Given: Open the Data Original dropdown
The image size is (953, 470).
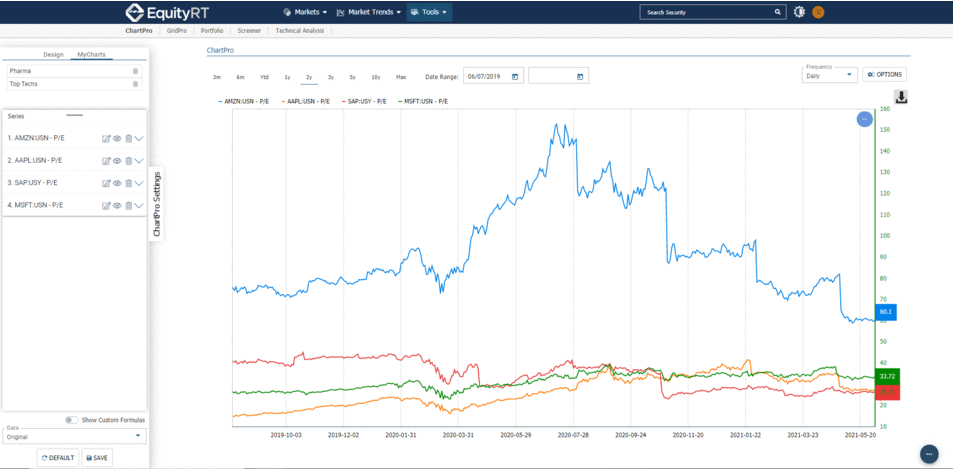Looking at the screenshot, I should (x=74, y=435).
